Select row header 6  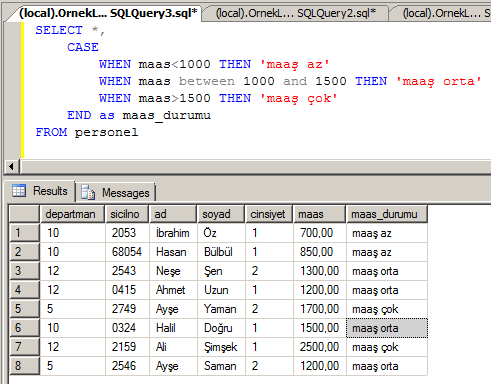click(x=24, y=328)
